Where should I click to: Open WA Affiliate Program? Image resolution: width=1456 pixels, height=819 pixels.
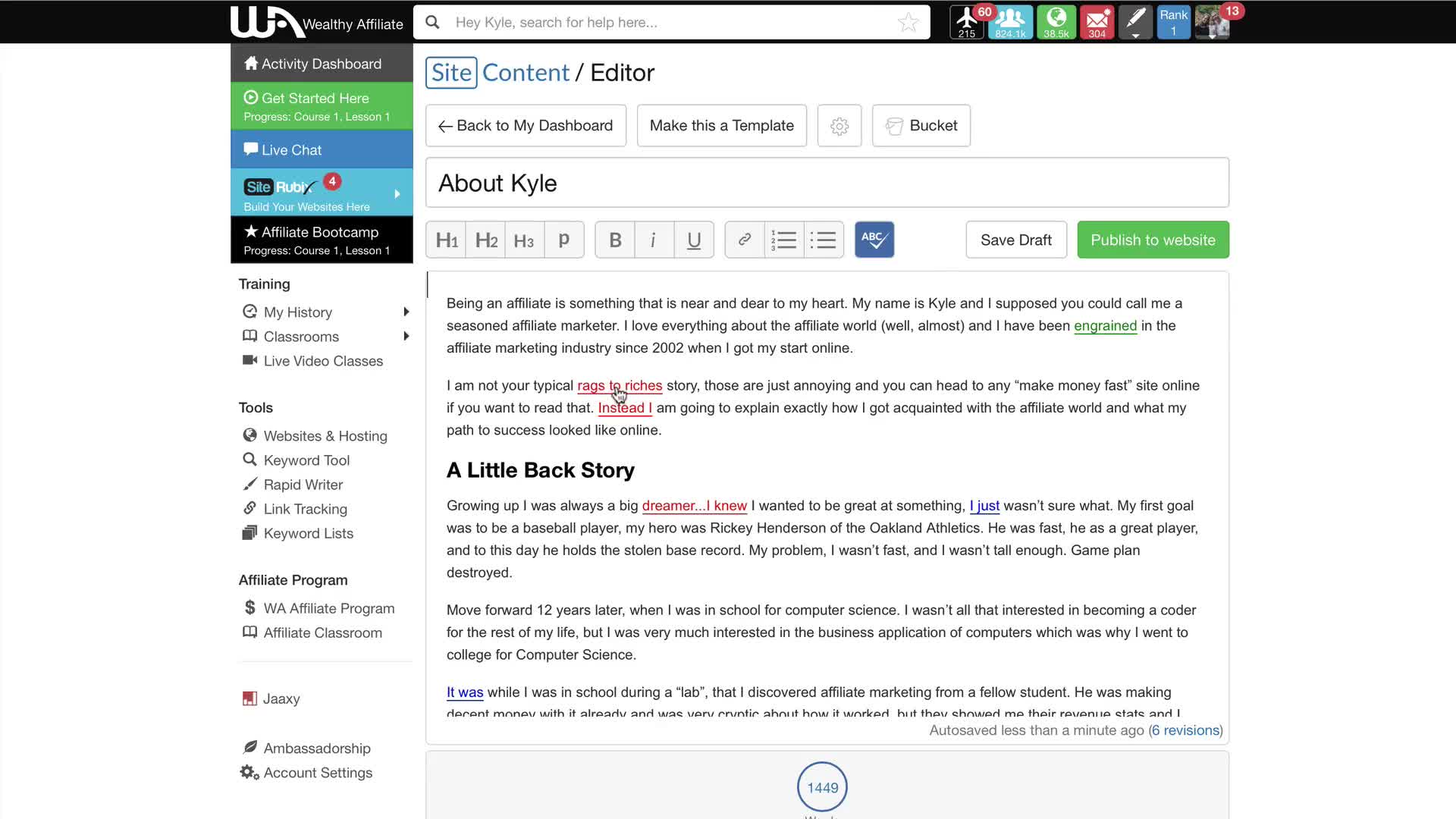[x=329, y=608]
